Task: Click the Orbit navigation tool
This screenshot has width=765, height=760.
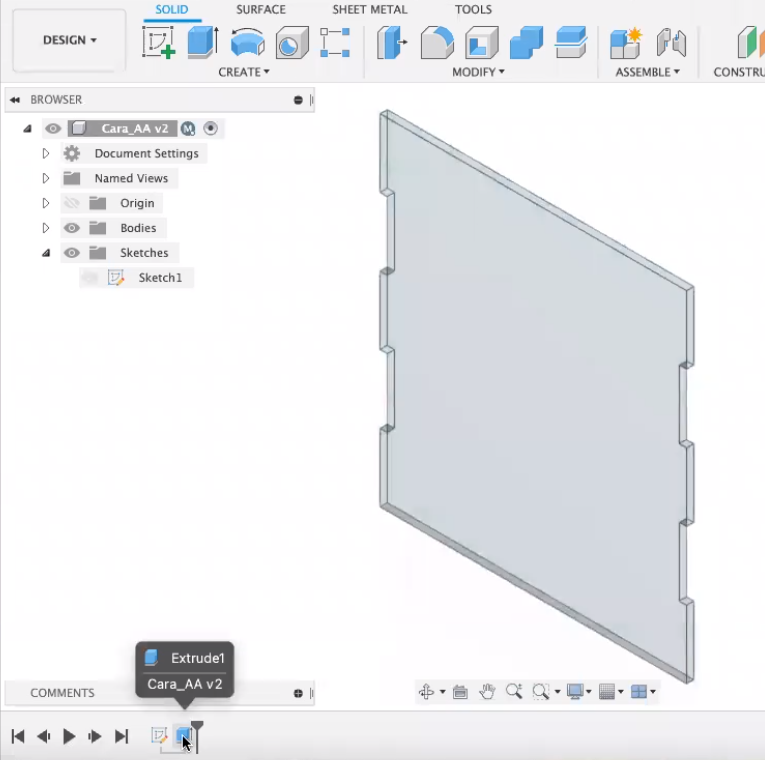Action: click(426, 691)
